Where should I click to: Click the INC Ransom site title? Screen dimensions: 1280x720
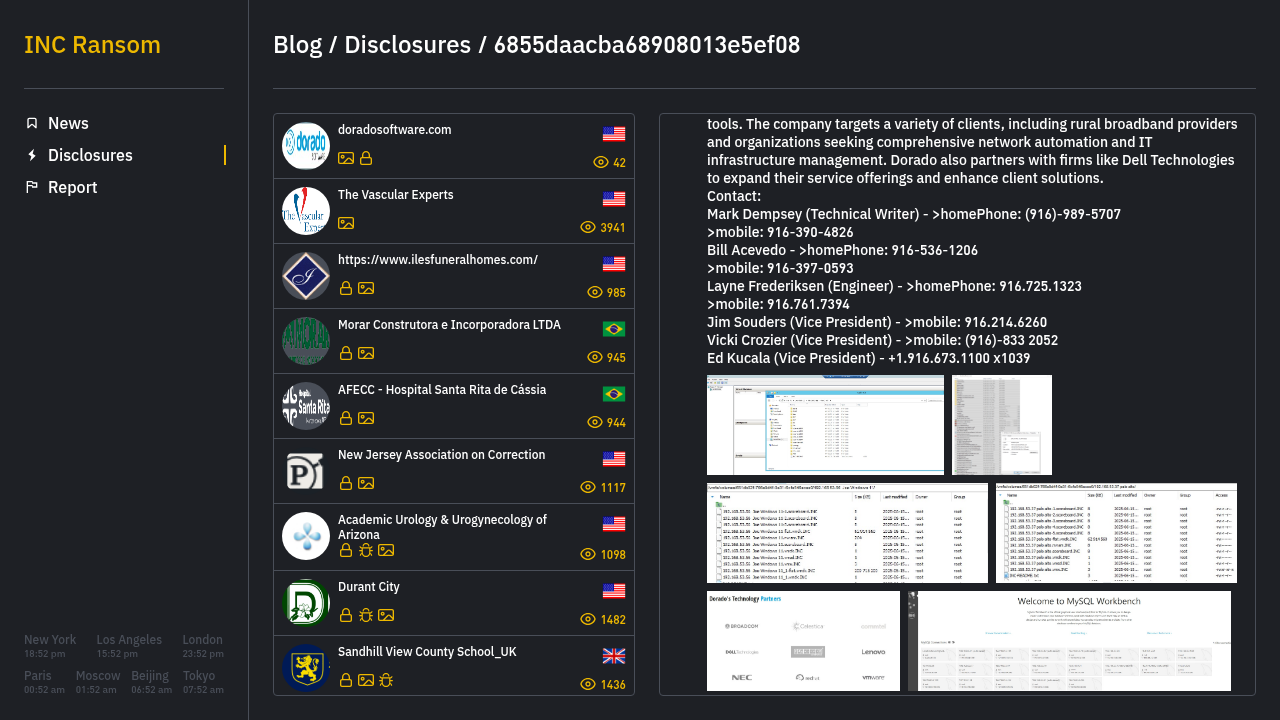[92, 45]
